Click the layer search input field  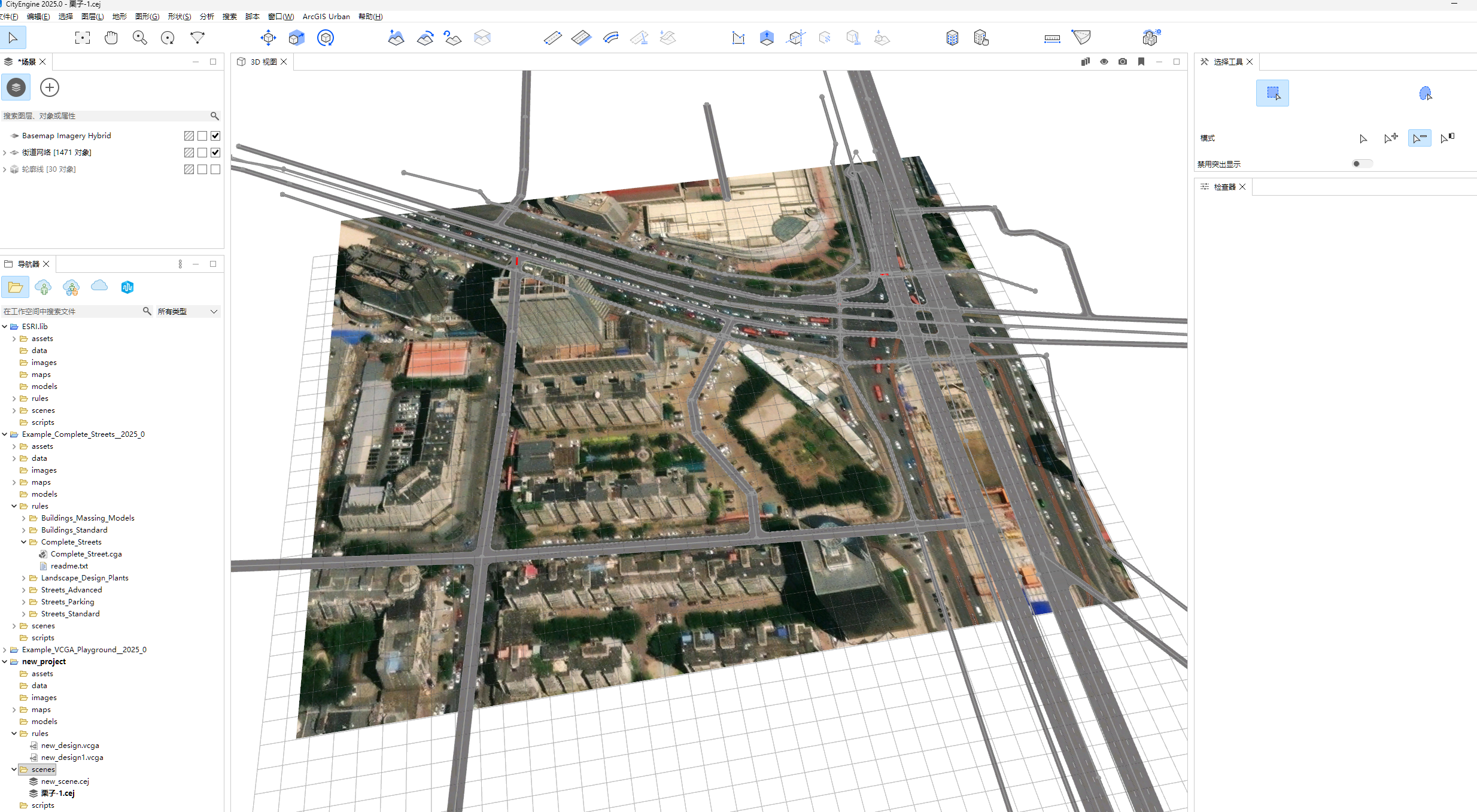pyautogui.click(x=105, y=115)
